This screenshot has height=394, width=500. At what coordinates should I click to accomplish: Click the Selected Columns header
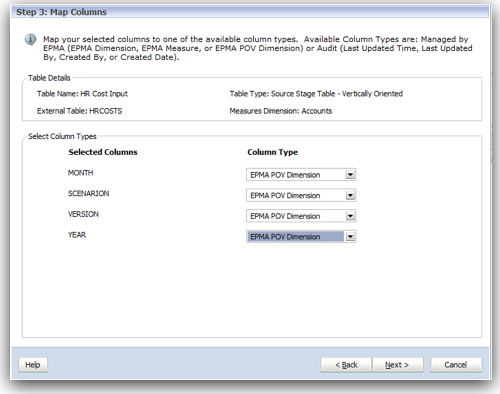click(x=103, y=152)
